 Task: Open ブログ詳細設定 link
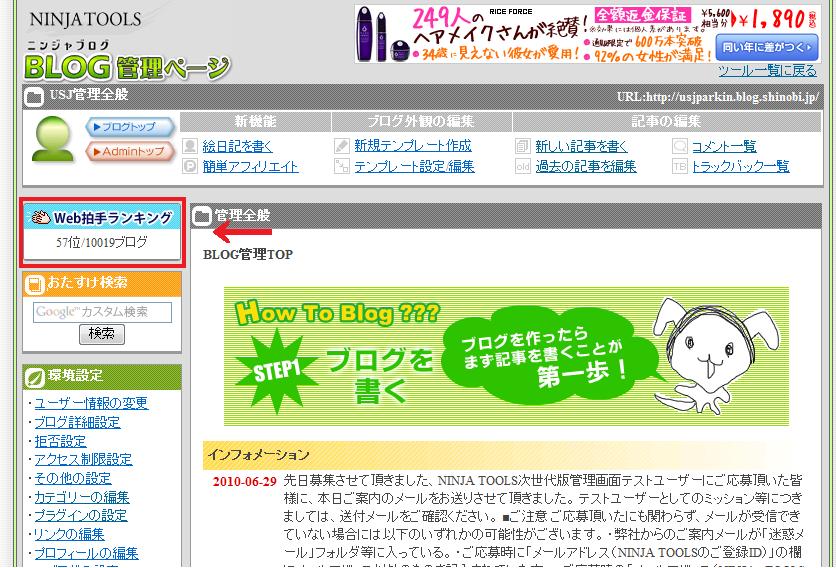[77, 422]
